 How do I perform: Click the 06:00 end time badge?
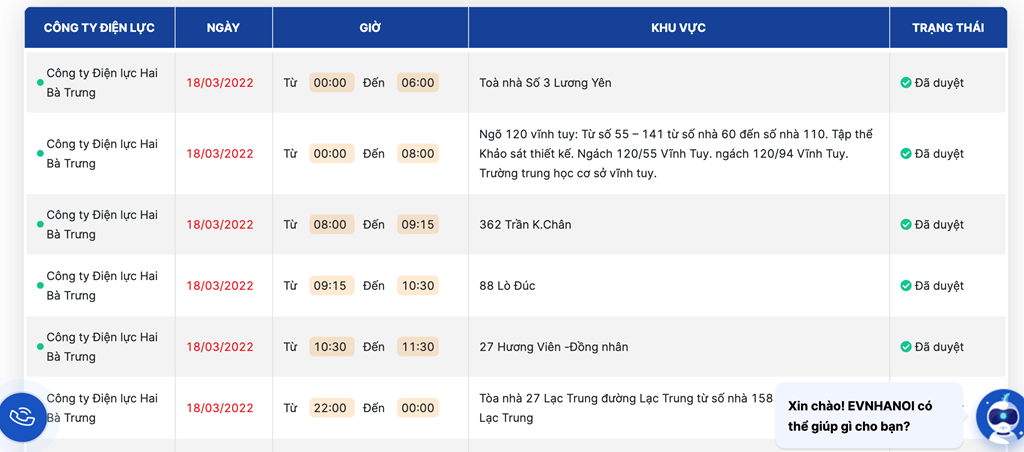pyautogui.click(x=417, y=83)
